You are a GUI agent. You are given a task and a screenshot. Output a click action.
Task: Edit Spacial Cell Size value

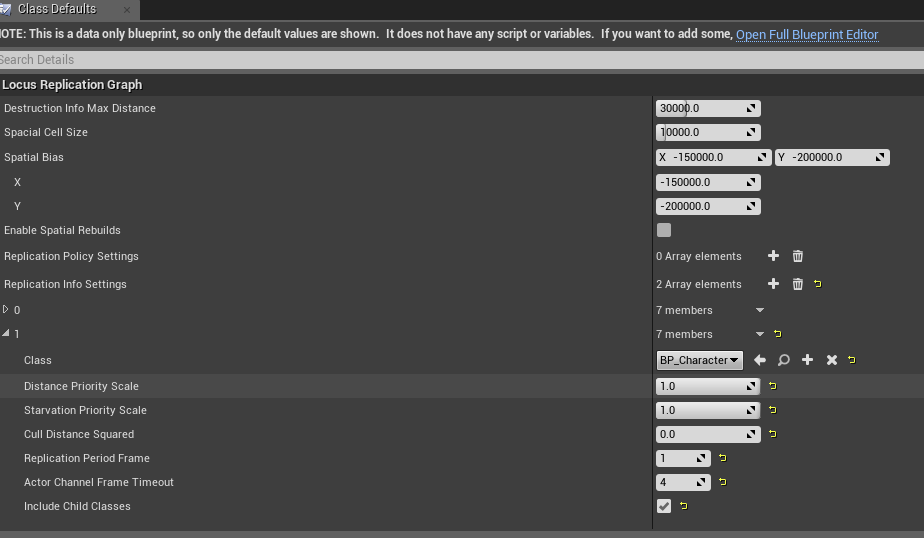click(708, 133)
